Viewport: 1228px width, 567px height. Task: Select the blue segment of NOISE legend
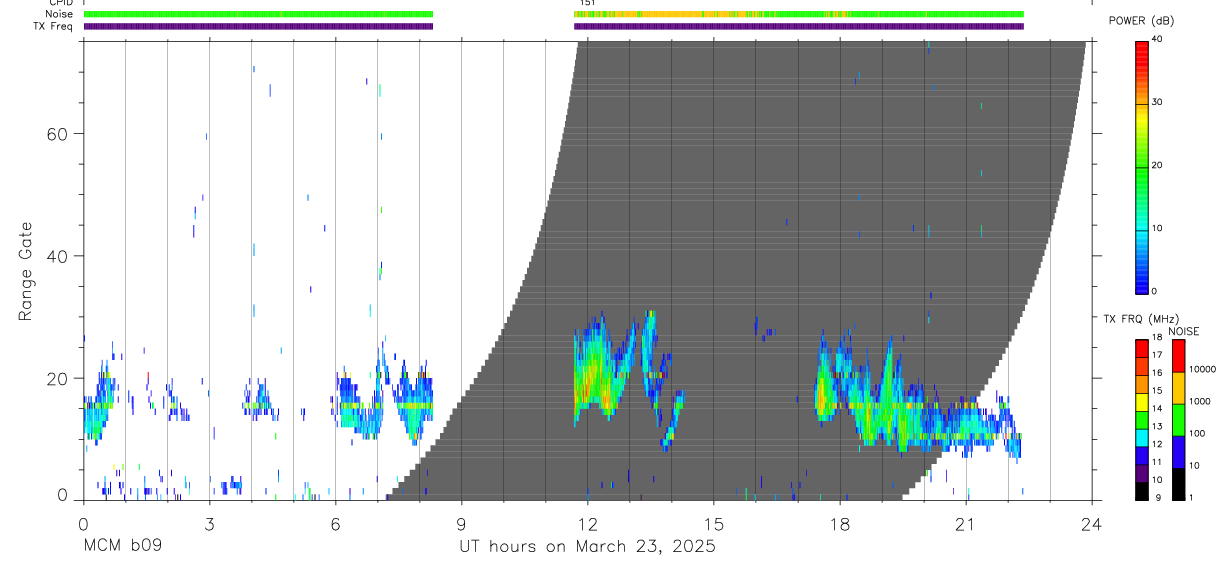click(x=1179, y=451)
